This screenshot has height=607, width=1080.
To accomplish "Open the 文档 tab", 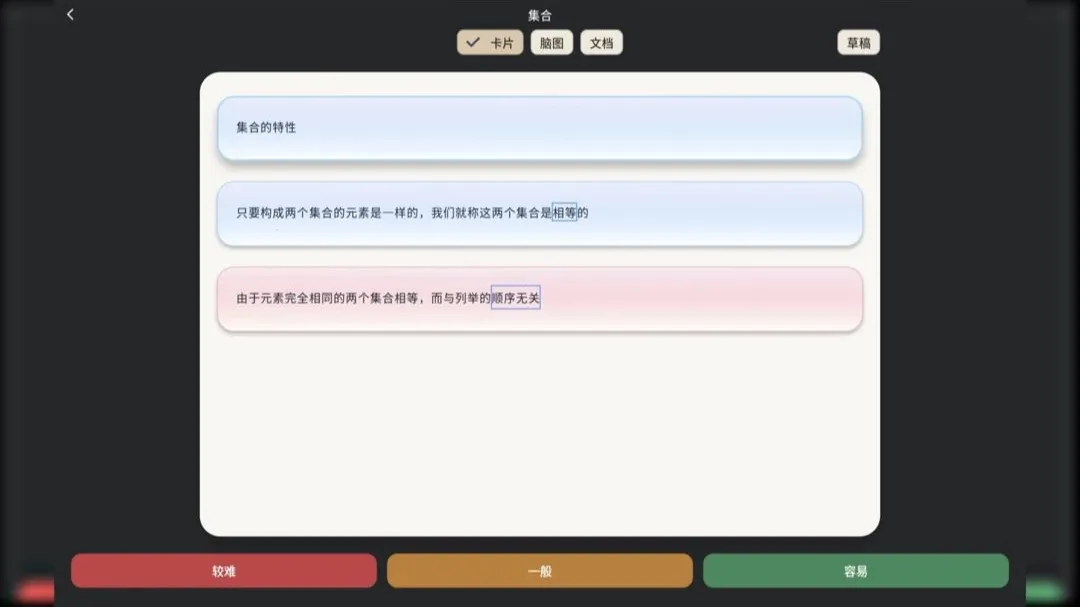I will 601,43.
